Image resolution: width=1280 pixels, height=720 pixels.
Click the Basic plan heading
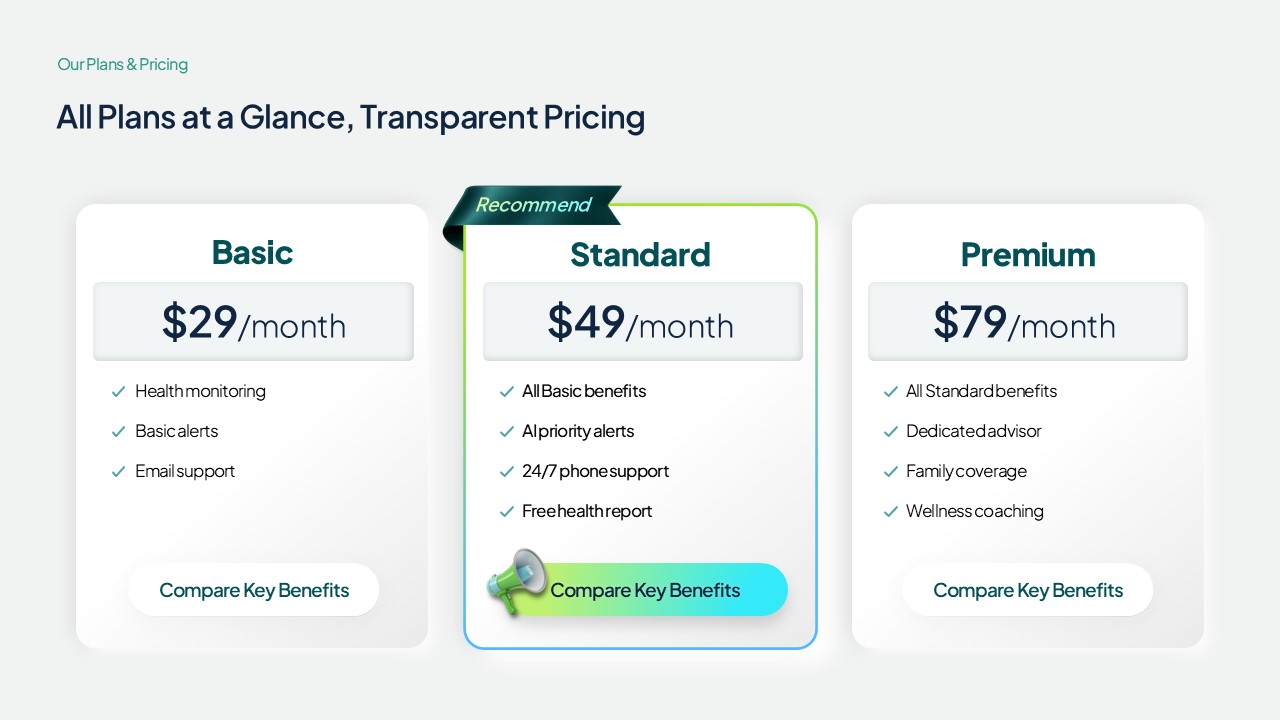pos(252,252)
